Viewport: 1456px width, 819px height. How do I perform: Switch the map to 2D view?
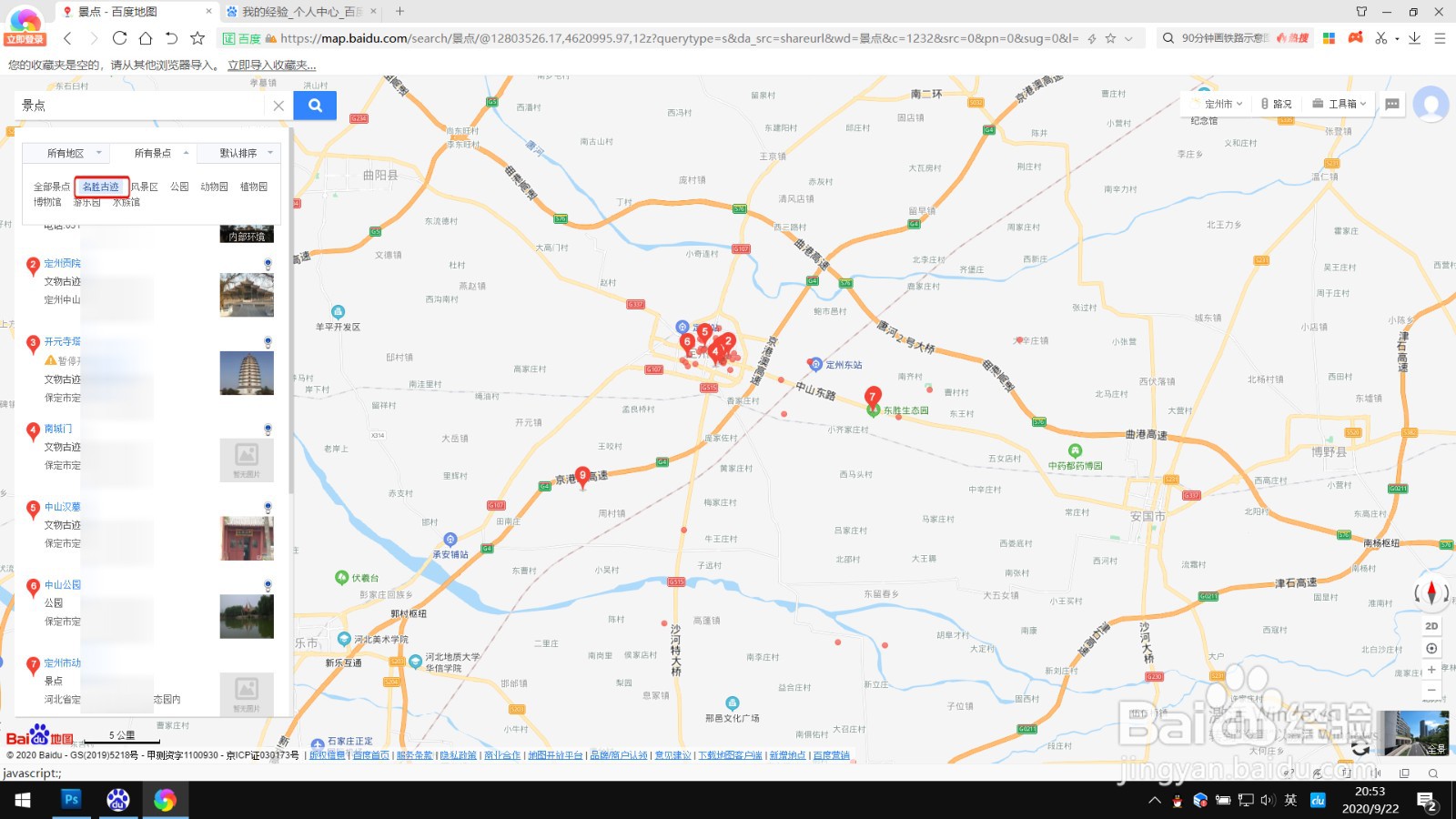pos(1431,626)
